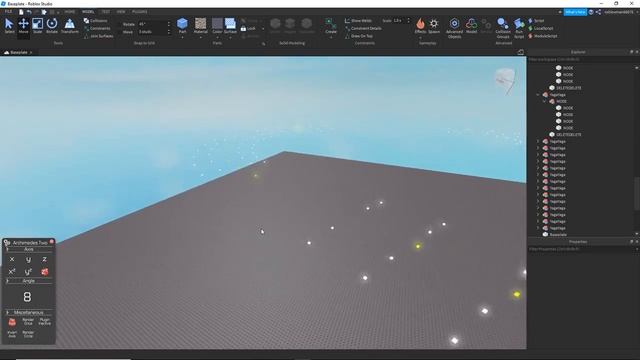The height and width of the screenshot is (360, 640).
Task: Click the Surface tool icon
Action: pos(230,24)
